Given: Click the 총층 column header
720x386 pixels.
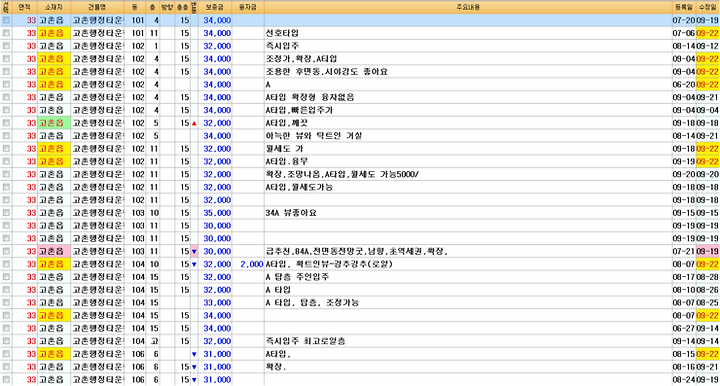Looking at the screenshot, I should [x=183, y=7].
